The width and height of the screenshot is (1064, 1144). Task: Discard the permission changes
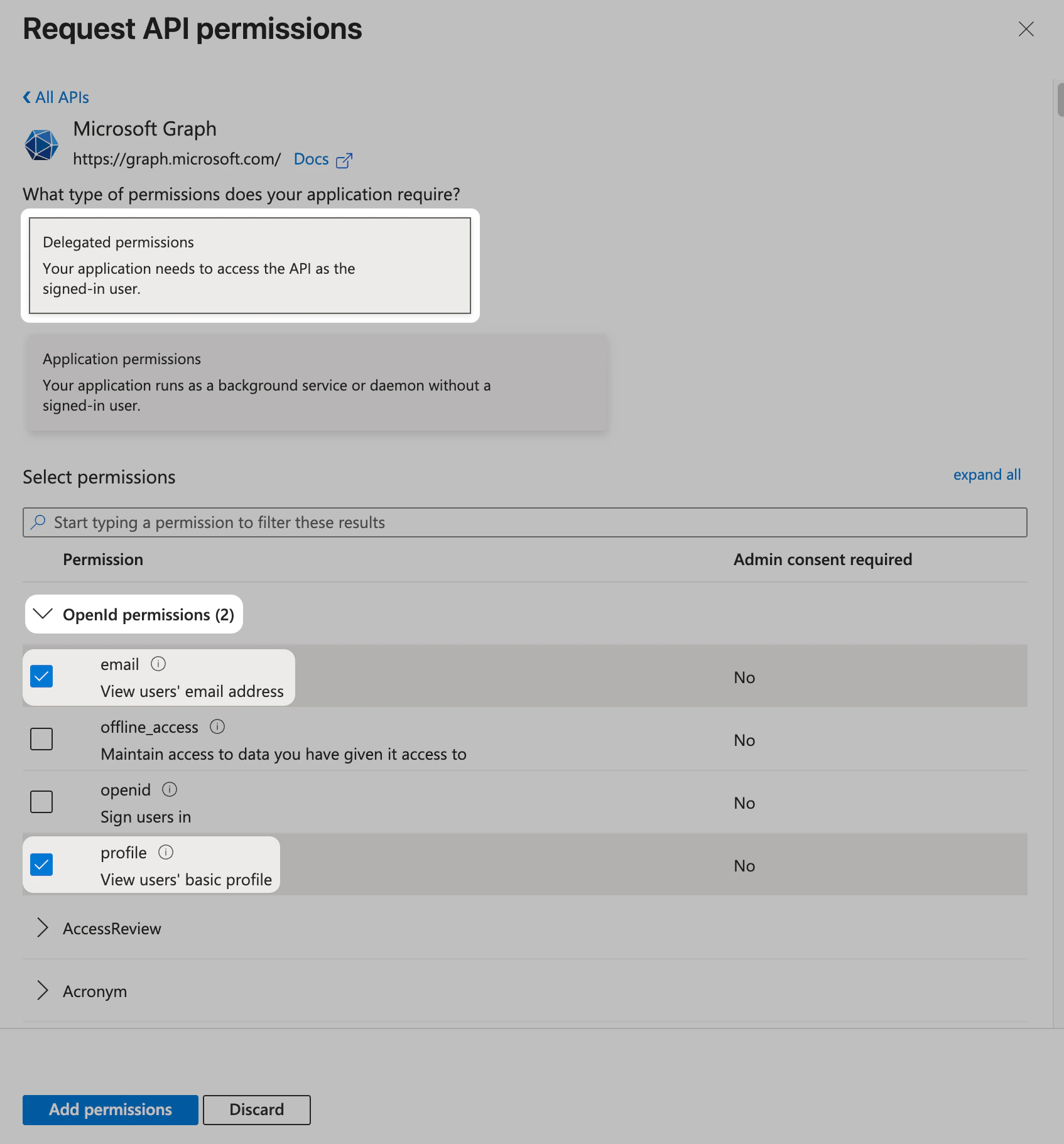point(256,1109)
